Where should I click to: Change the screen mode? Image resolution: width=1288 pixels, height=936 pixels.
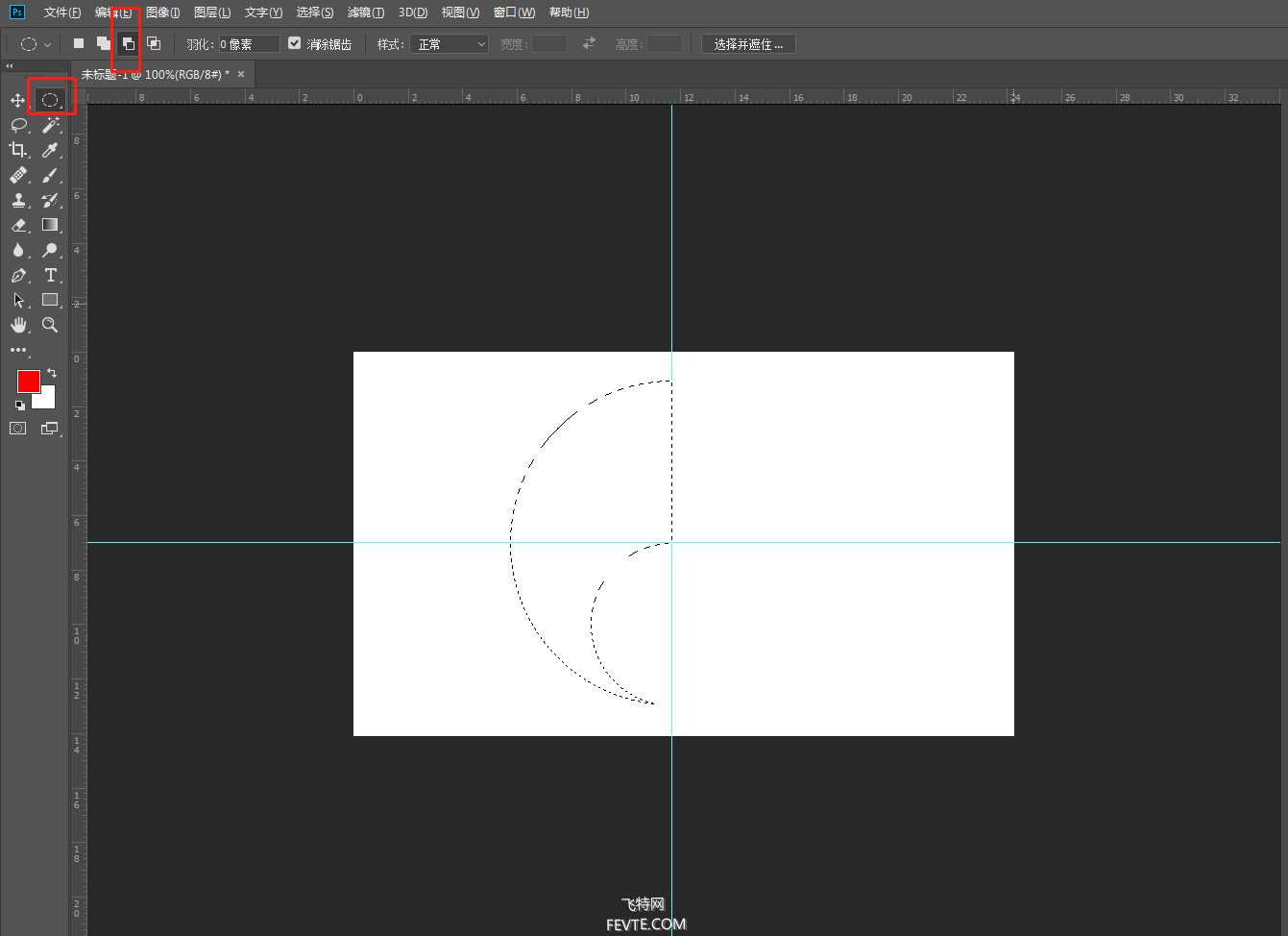(x=50, y=429)
